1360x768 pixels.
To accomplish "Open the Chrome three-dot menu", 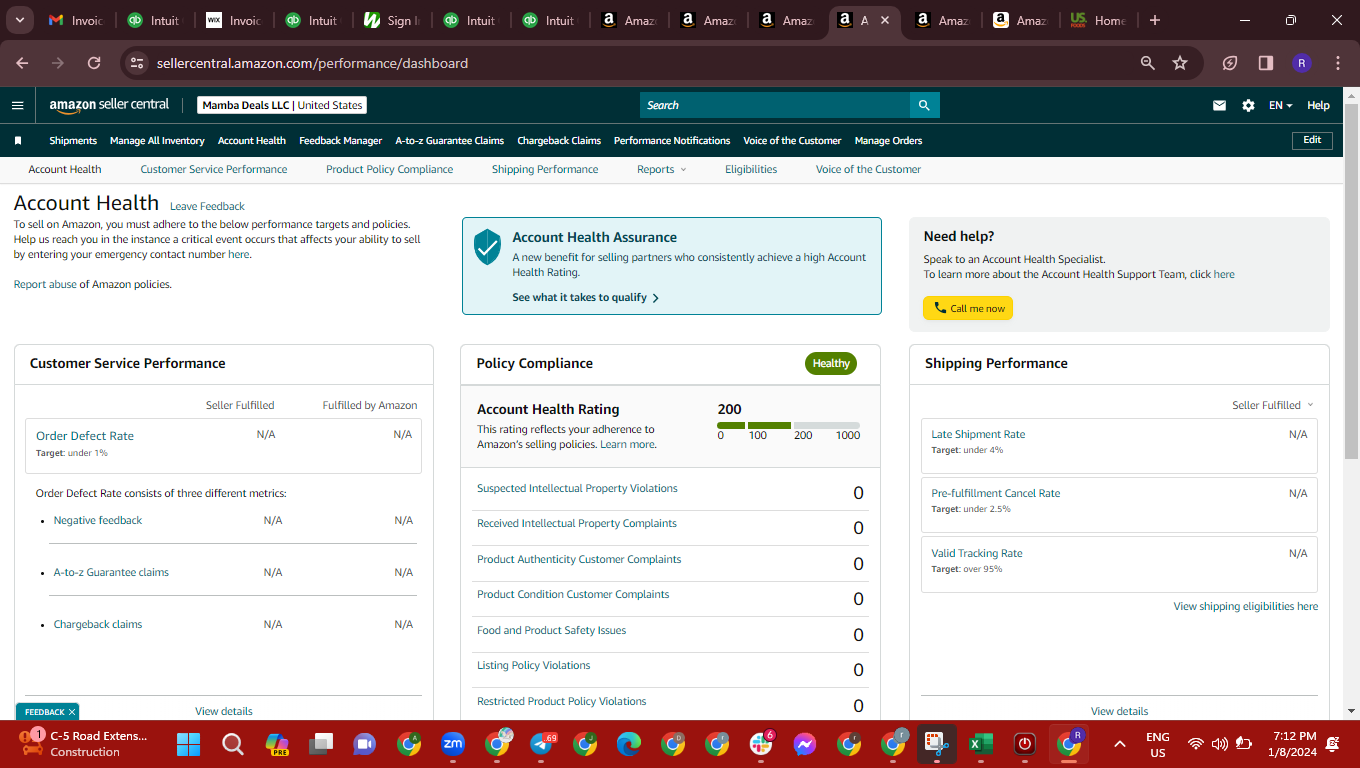I will coord(1338,63).
